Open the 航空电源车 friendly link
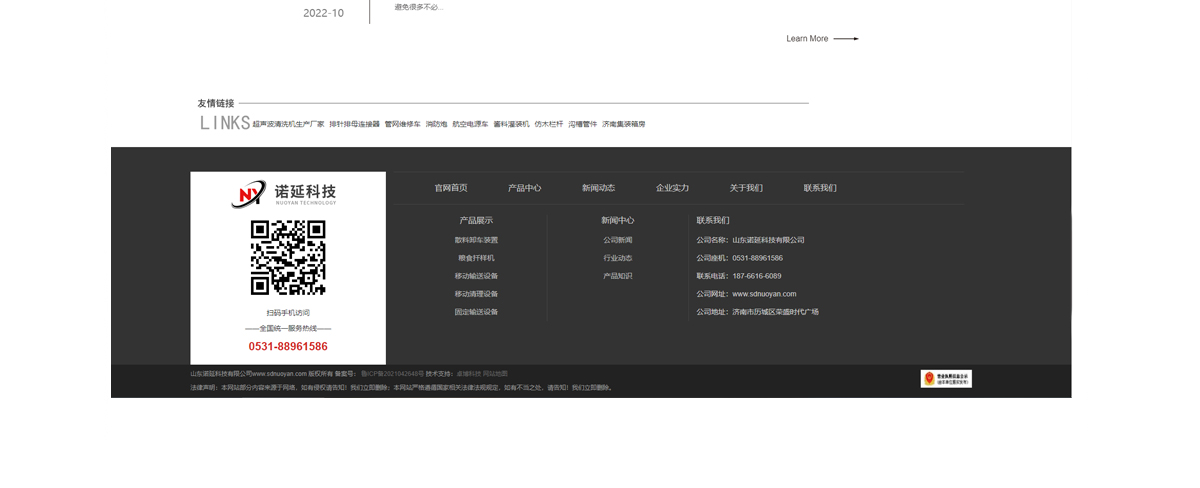This screenshot has height=488, width=1200. pos(470,125)
